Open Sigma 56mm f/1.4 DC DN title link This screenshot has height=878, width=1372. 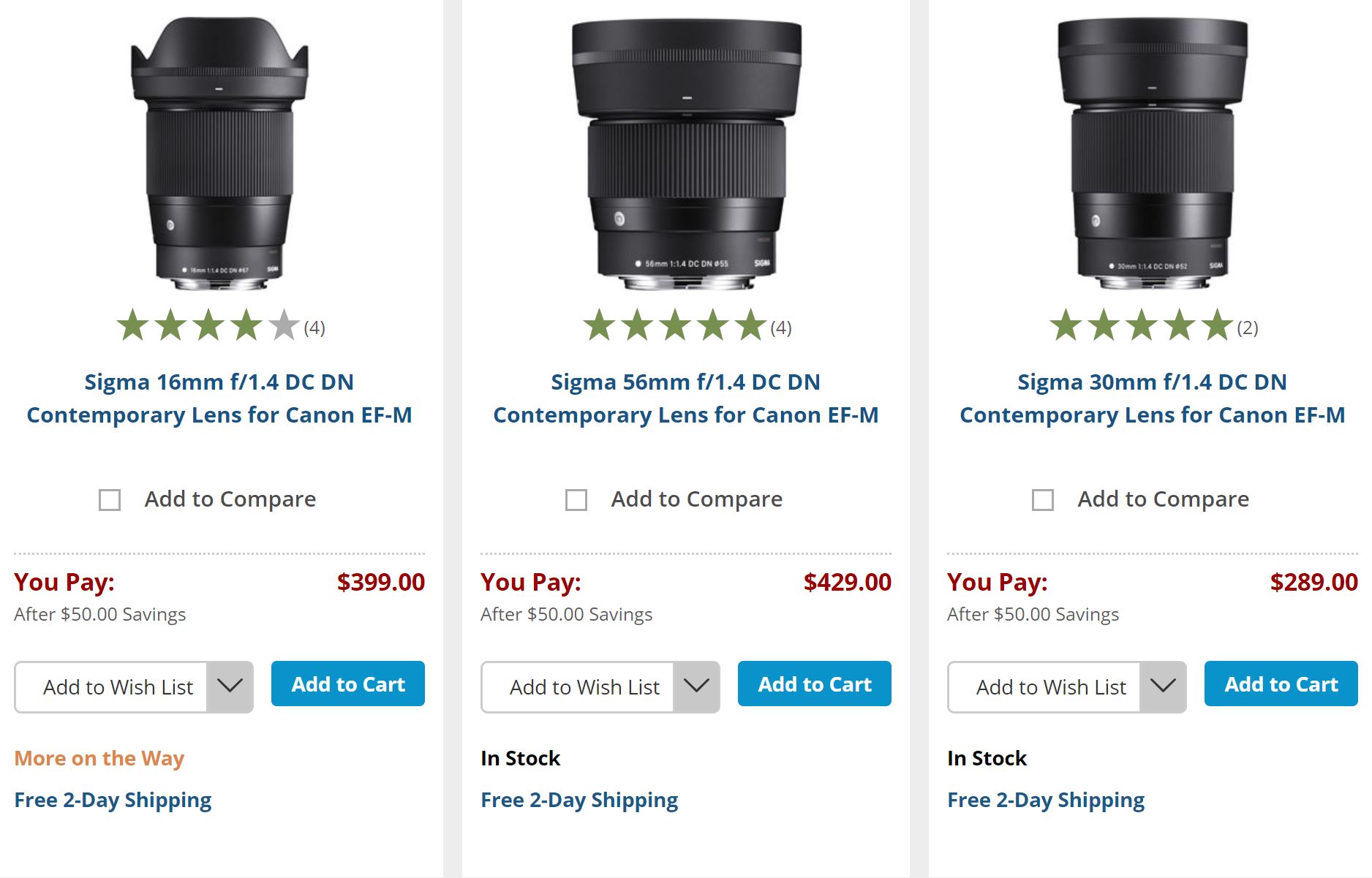[686, 398]
